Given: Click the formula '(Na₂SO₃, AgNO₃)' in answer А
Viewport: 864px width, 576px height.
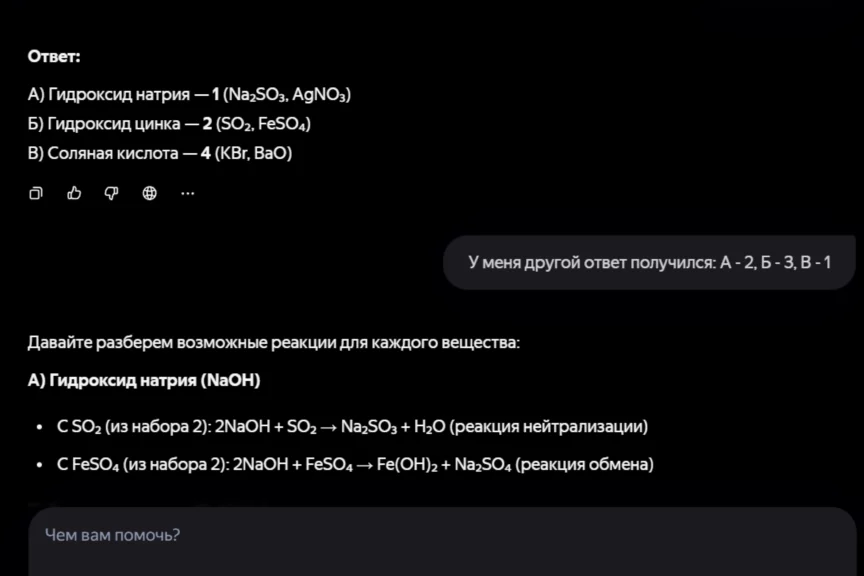Looking at the screenshot, I should 287,95.
